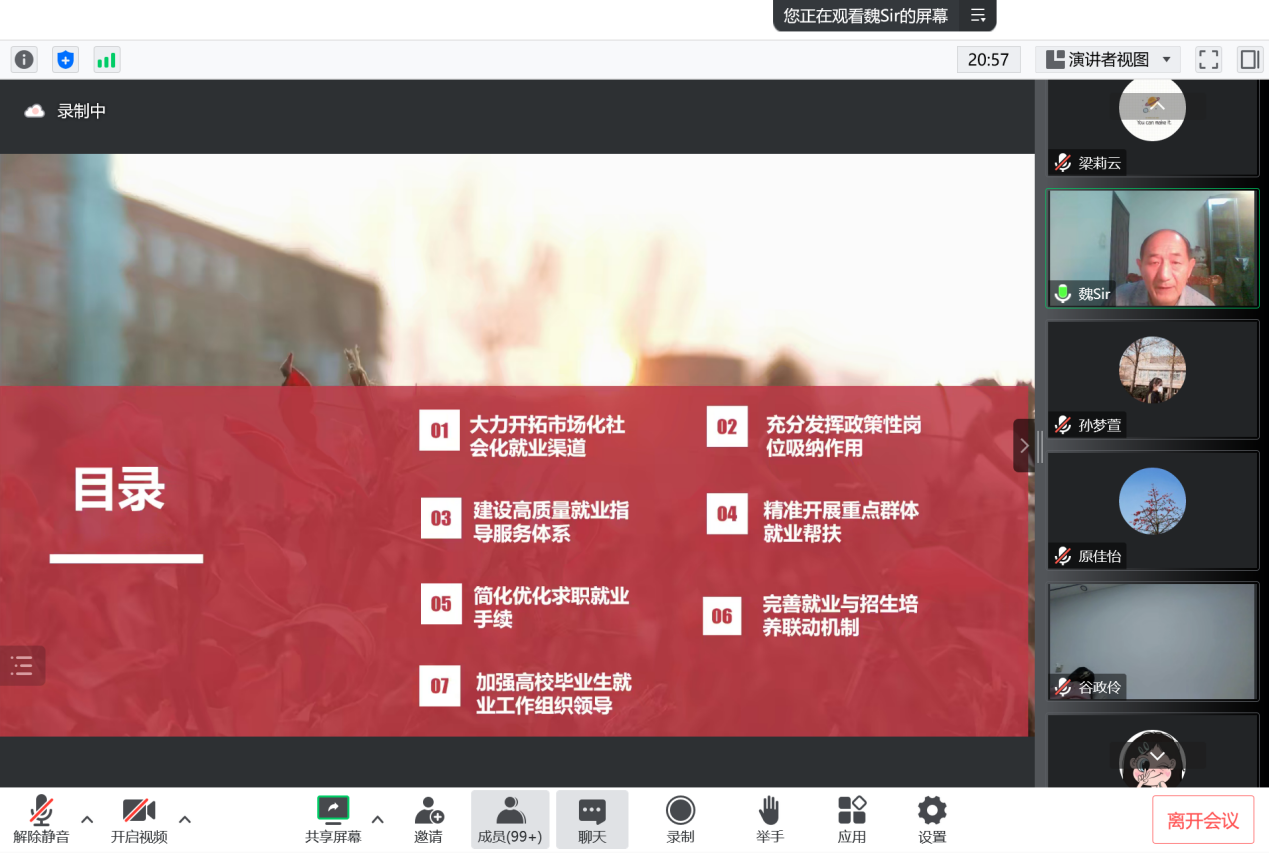Open the screen-share options menu at top
The width and height of the screenshot is (1269, 853).
click(978, 15)
